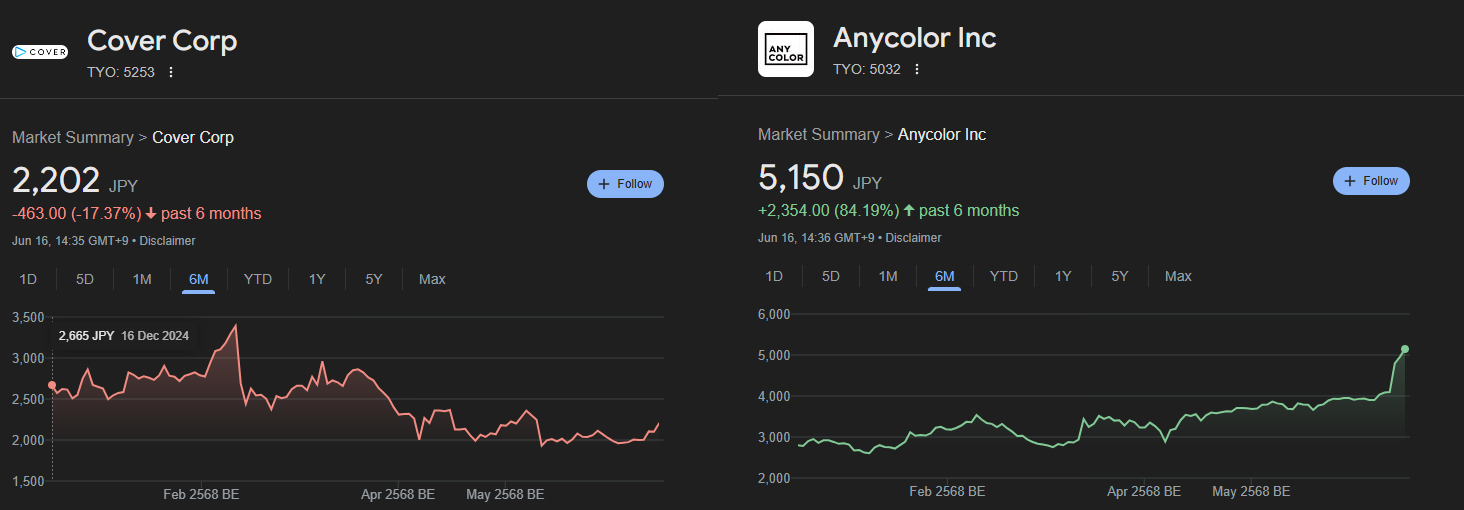The height and width of the screenshot is (510, 1464).
Task: Open Disclaimer link under Cover Corp price
Action: pos(168,241)
